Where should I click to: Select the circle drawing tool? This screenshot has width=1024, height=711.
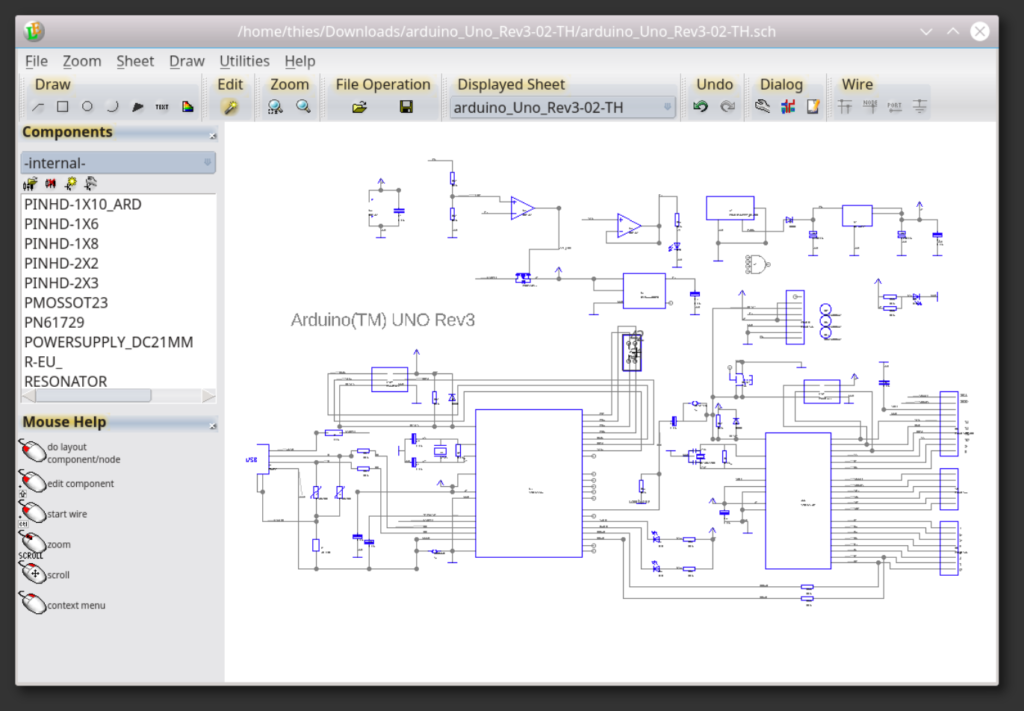point(87,105)
